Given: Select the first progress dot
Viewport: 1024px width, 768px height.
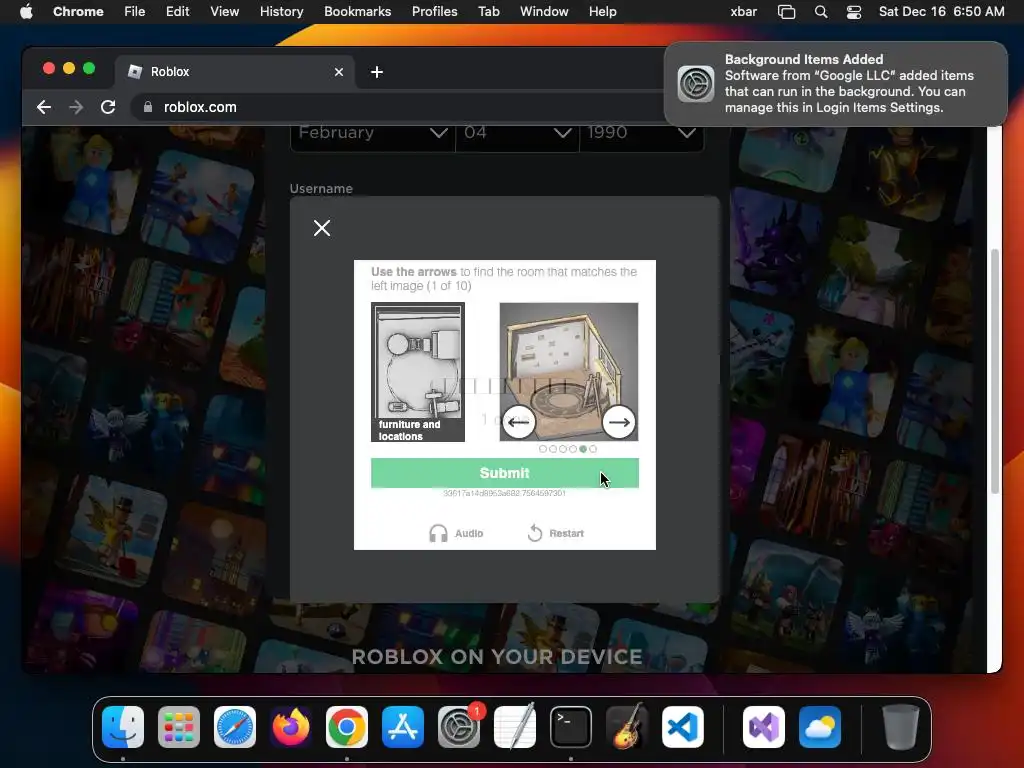Looking at the screenshot, I should [543, 449].
